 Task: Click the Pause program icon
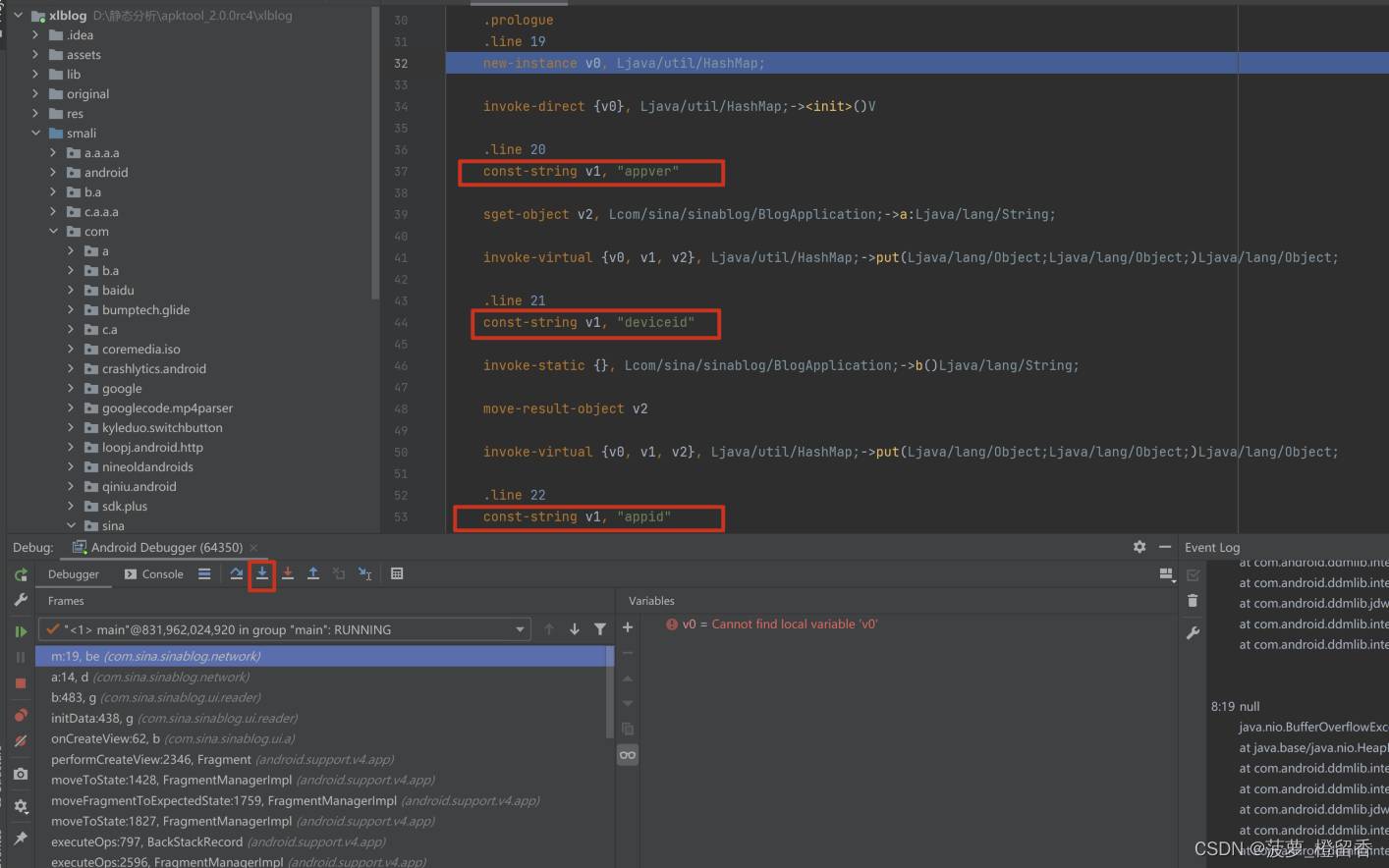[x=21, y=657]
